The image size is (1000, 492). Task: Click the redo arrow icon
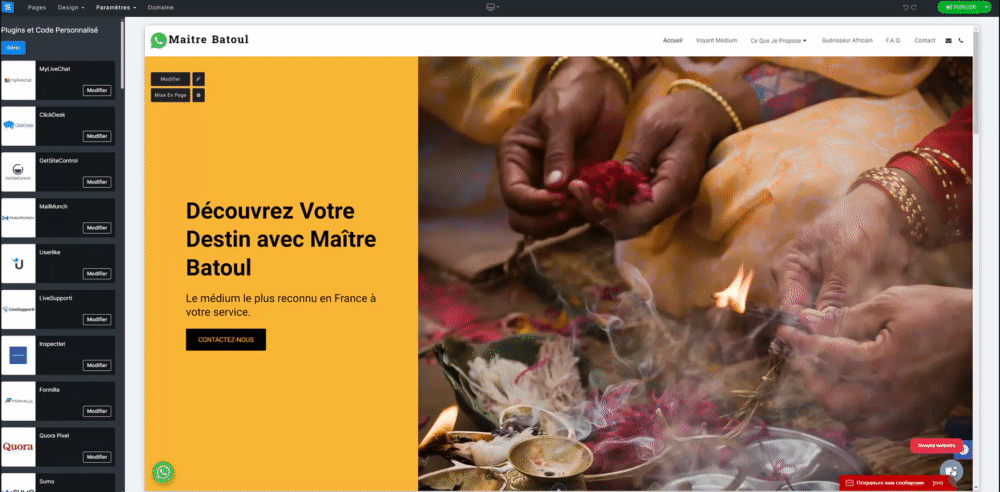pos(913,7)
